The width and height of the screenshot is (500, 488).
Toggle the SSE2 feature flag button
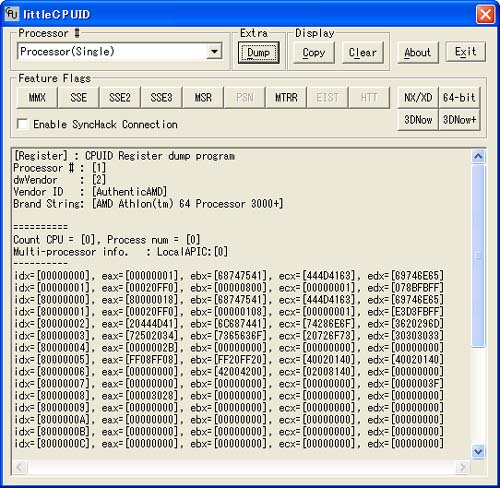tap(120, 98)
